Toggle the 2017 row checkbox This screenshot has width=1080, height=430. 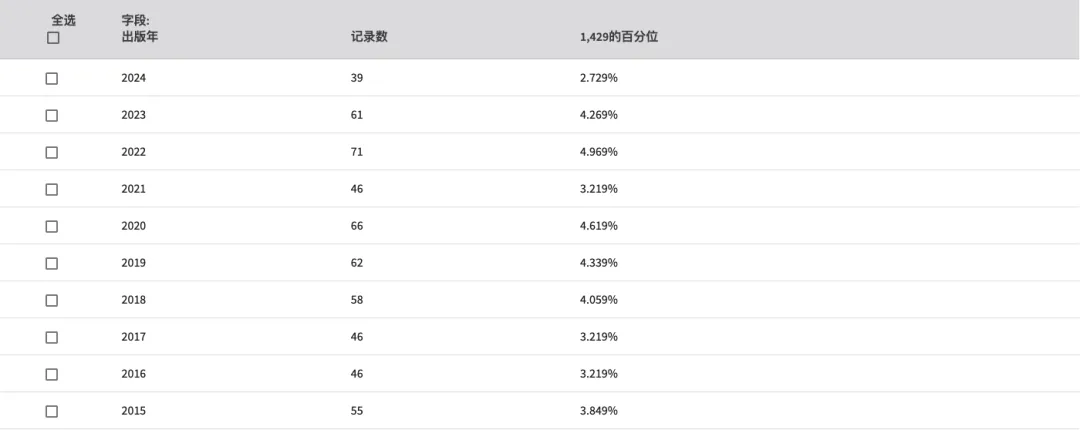click(52, 338)
